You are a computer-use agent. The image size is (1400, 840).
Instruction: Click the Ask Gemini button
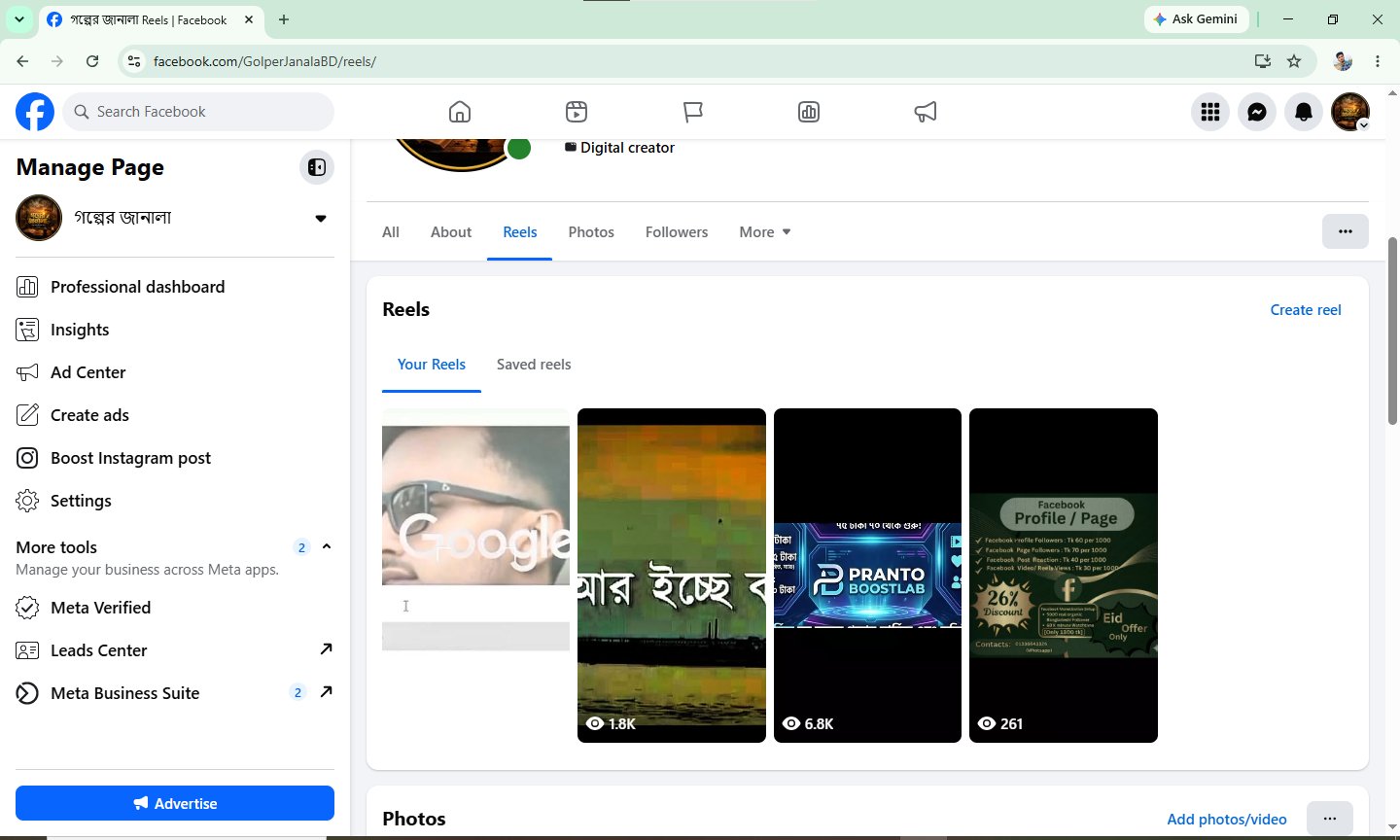1197,19
